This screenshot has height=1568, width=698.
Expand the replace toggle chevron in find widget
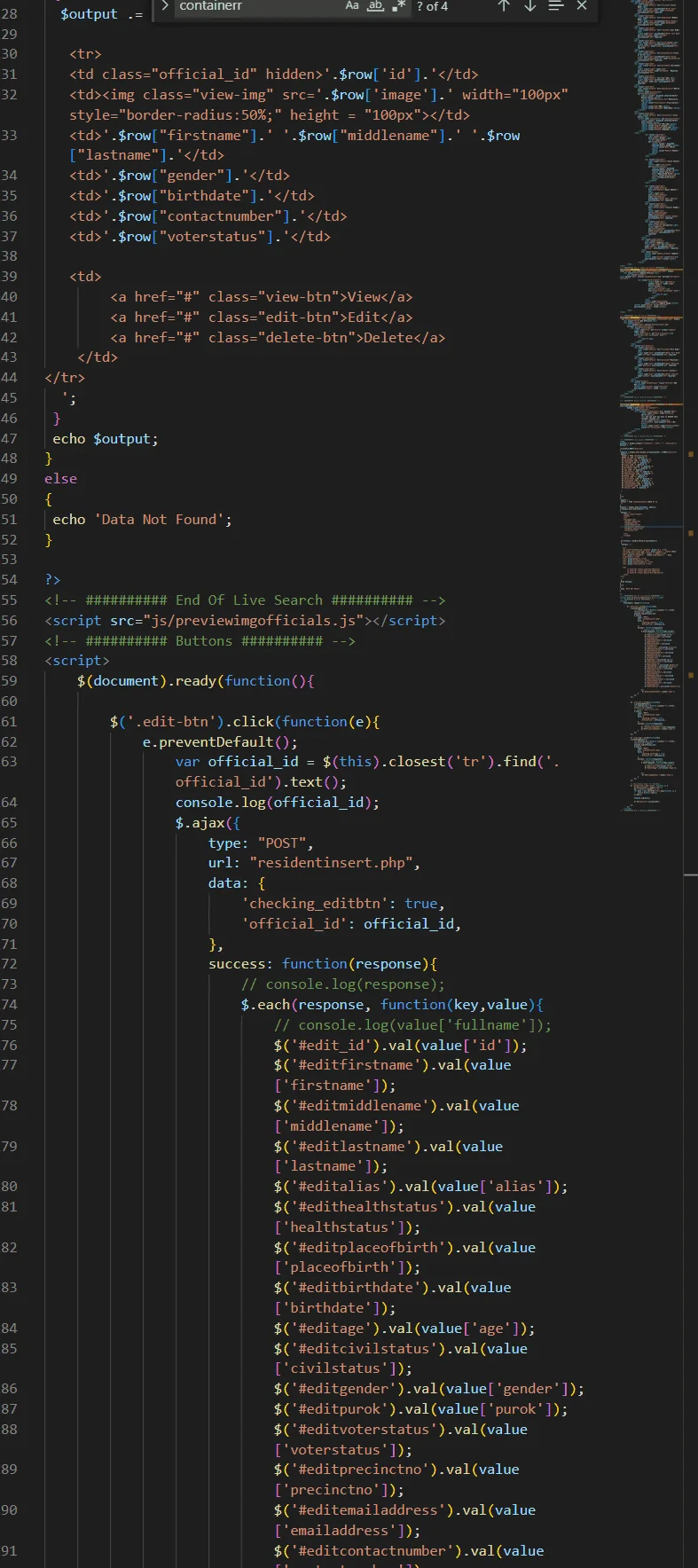(164, 6)
